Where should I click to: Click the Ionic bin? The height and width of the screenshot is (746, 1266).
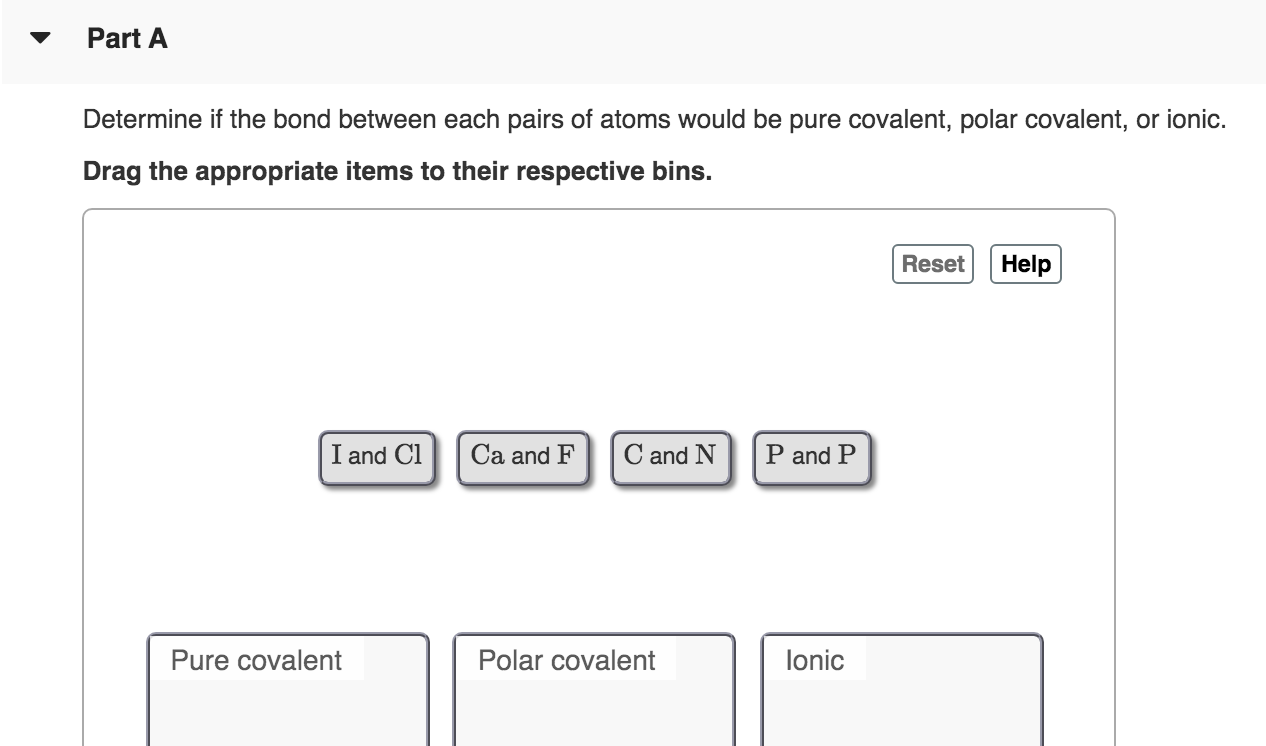(901, 700)
